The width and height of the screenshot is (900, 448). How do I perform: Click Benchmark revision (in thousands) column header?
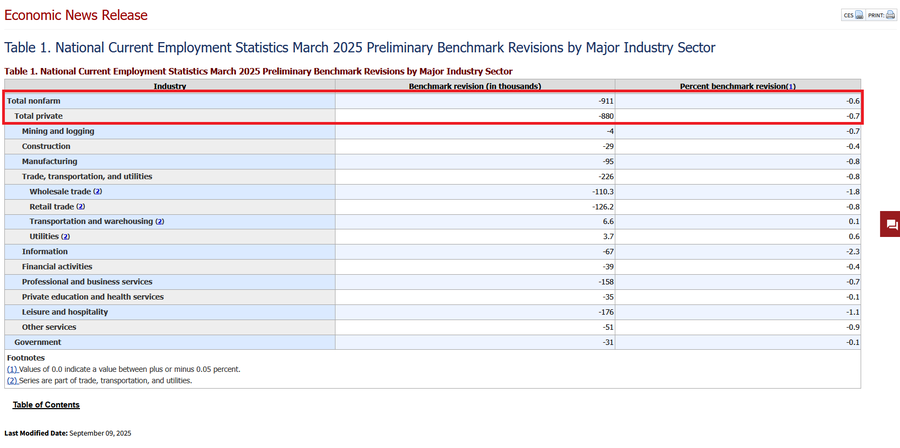(x=475, y=86)
